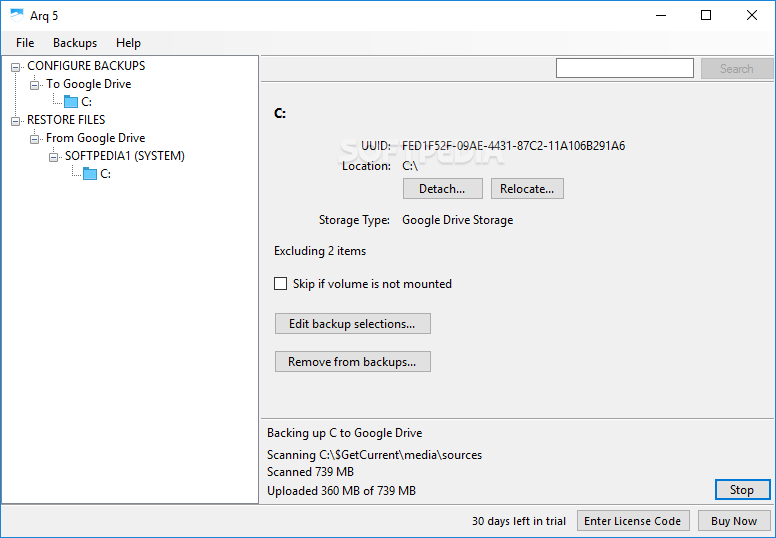The image size is (776, 538).
Task: Click the C: folder icon under SOFTPEDIA1 (SYSTEM)
Action: [x=90, y=174]
